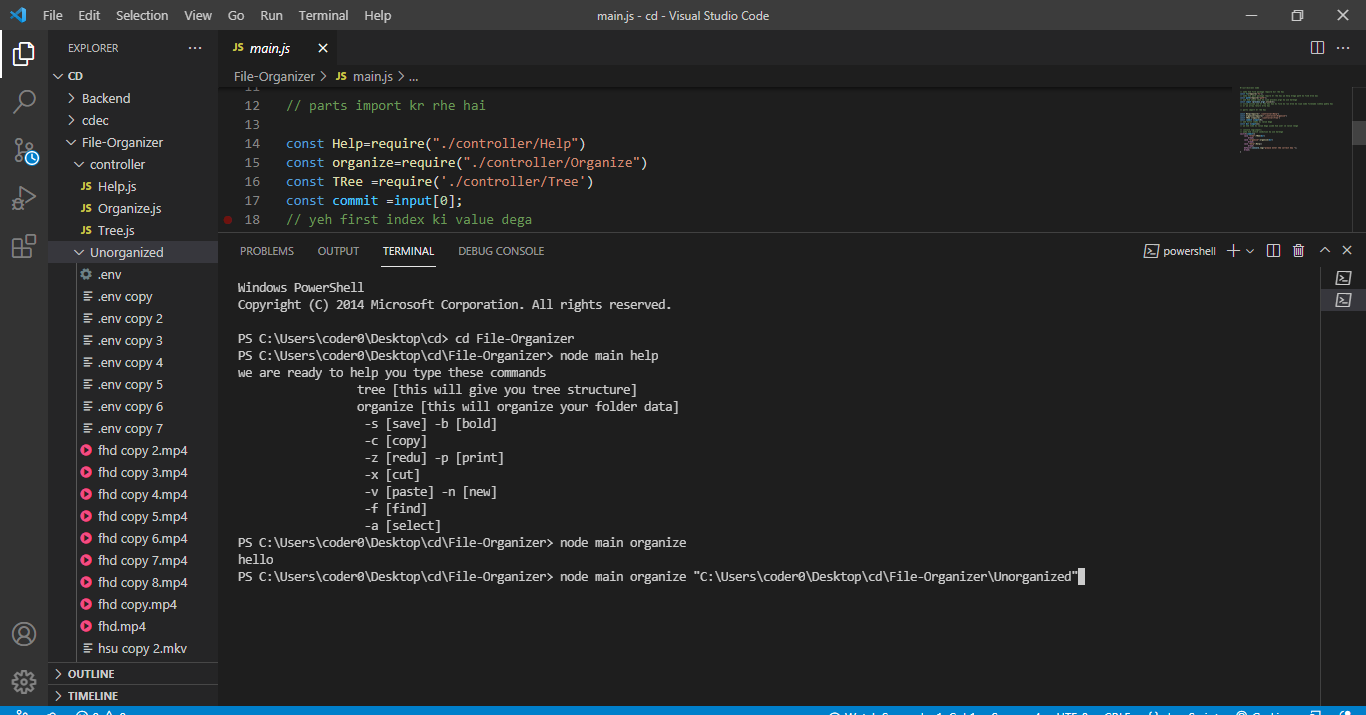This screenshot has height=715, width=1366.
Task: Open the Run menu
Action: click(x=271, y=15)
